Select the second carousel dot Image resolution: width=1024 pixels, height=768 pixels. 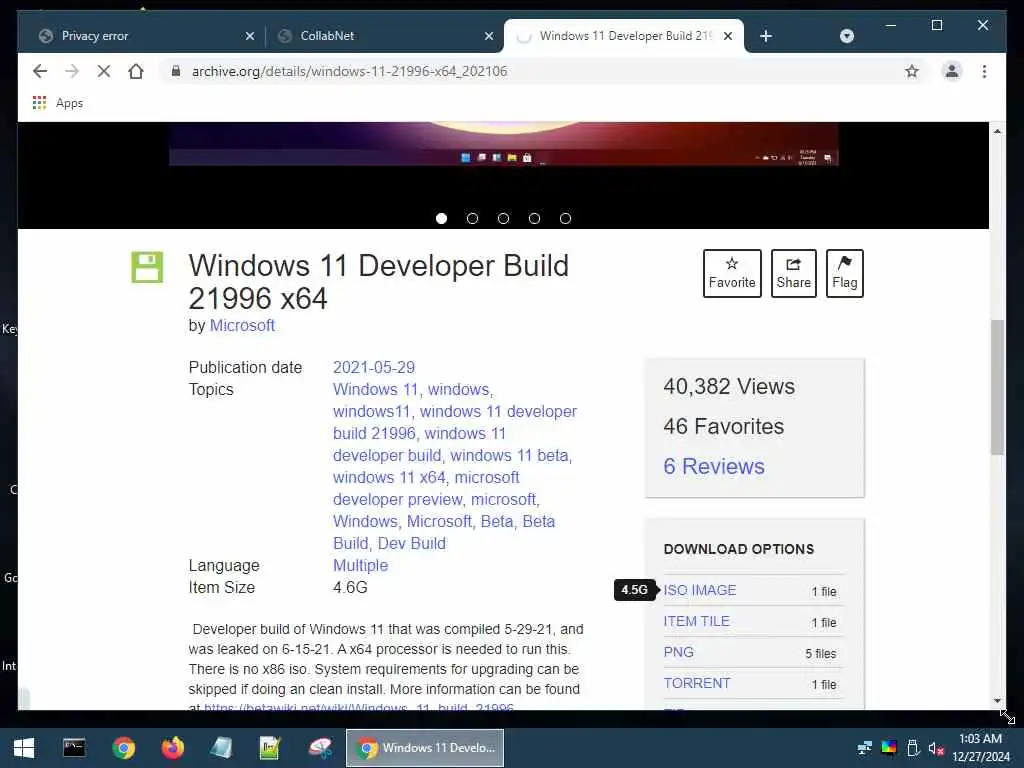click(472, 219)
